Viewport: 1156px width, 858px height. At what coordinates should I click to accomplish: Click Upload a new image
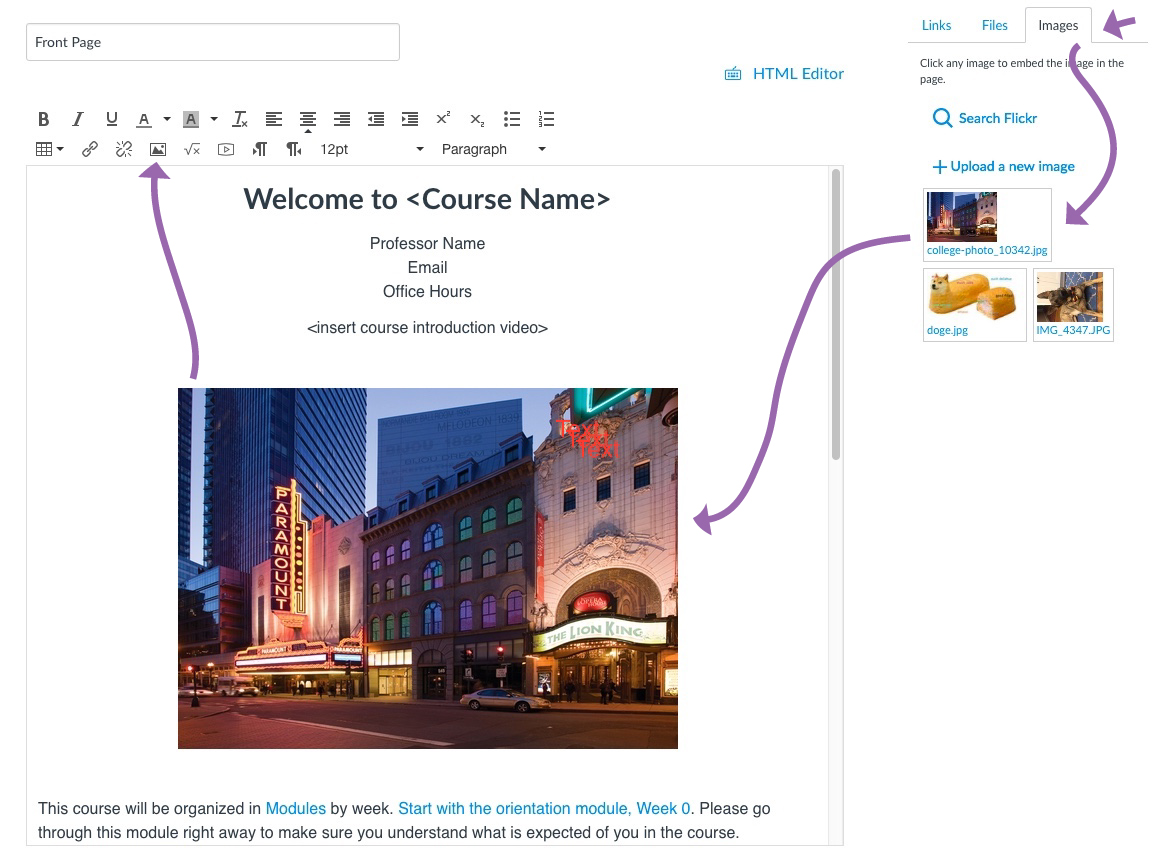coord(1003,167)
